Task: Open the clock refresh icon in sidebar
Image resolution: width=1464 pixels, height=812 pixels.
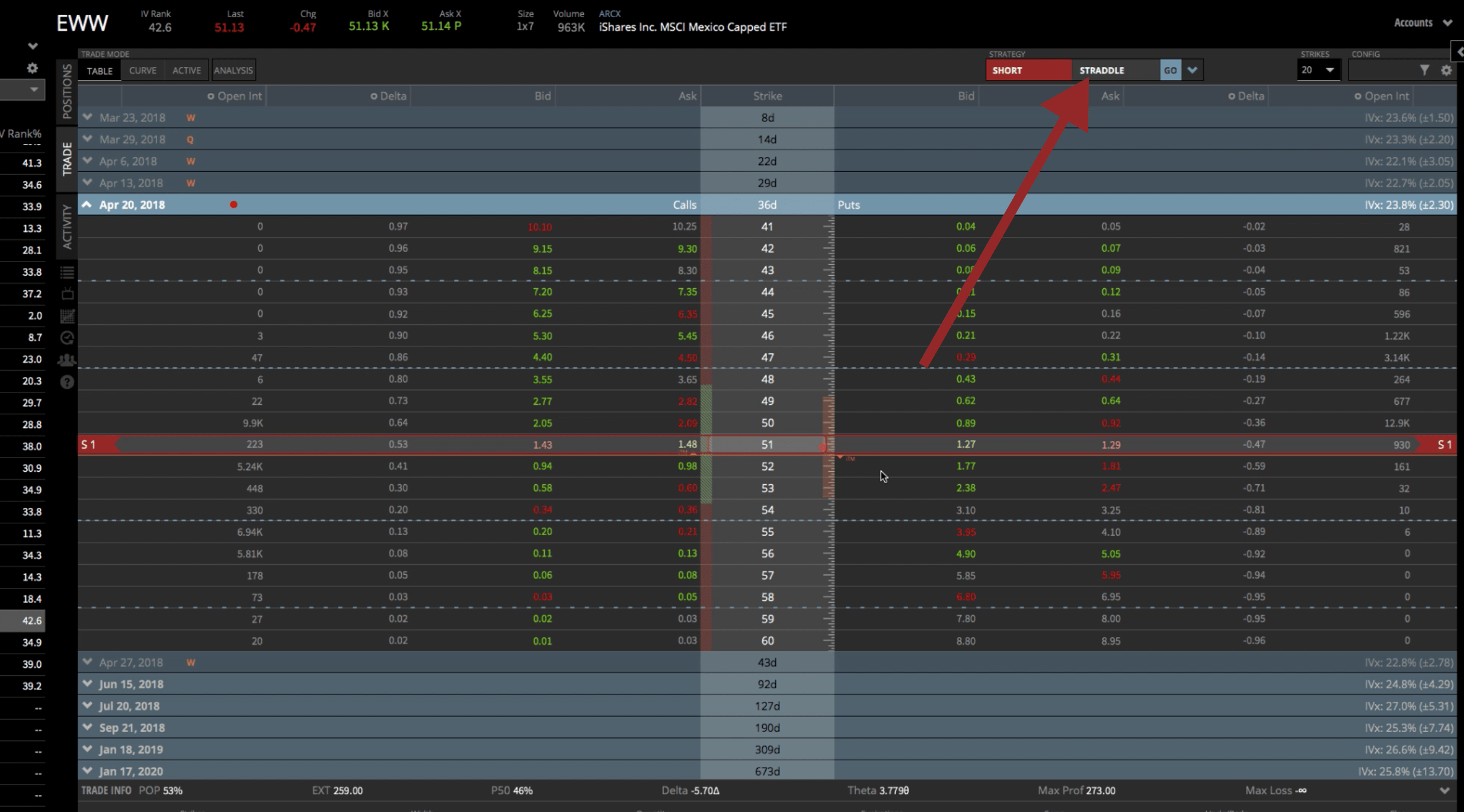Action: click(x=67, y=337)
